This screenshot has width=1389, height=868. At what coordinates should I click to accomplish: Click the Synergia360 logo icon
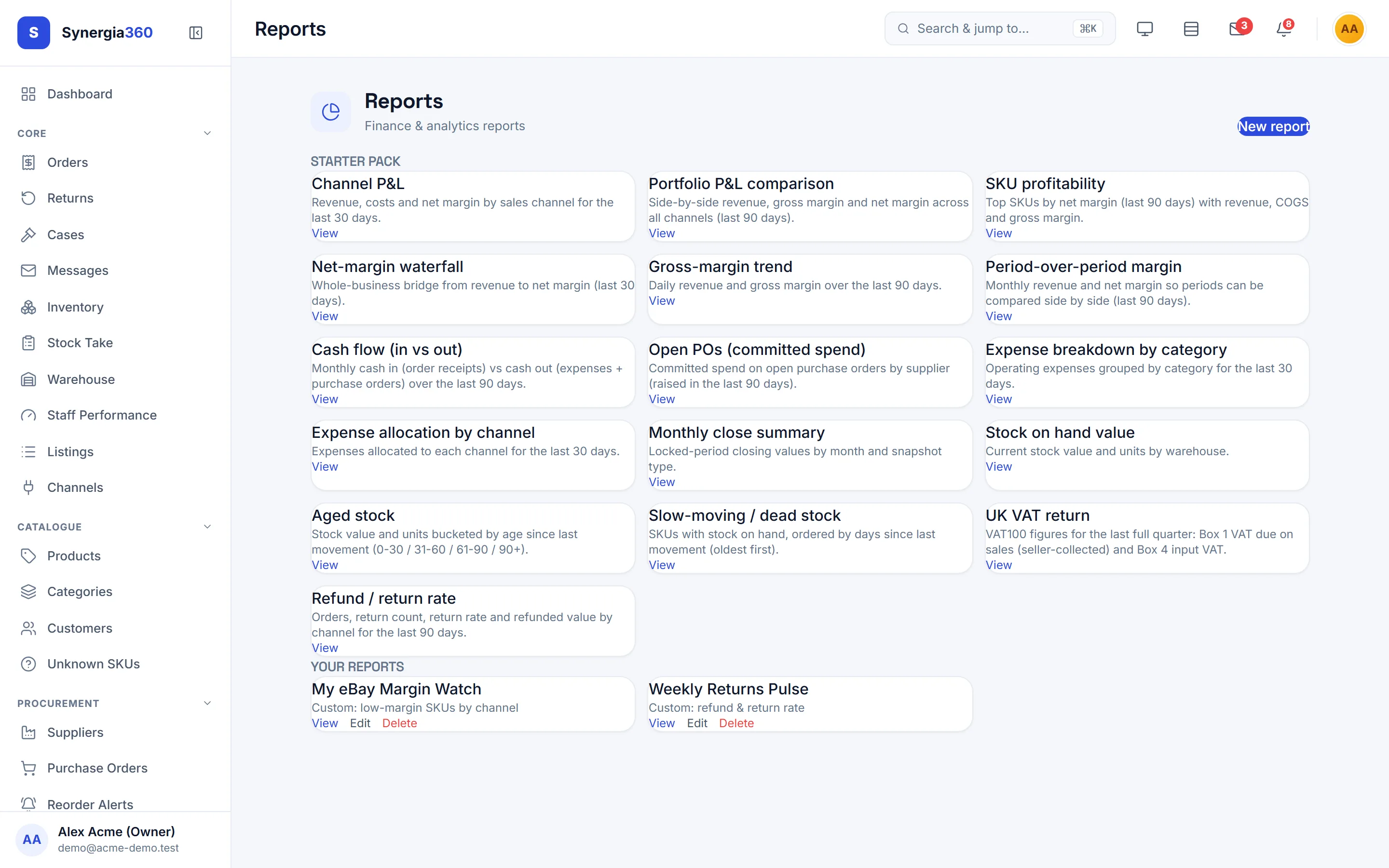point(33,33)
